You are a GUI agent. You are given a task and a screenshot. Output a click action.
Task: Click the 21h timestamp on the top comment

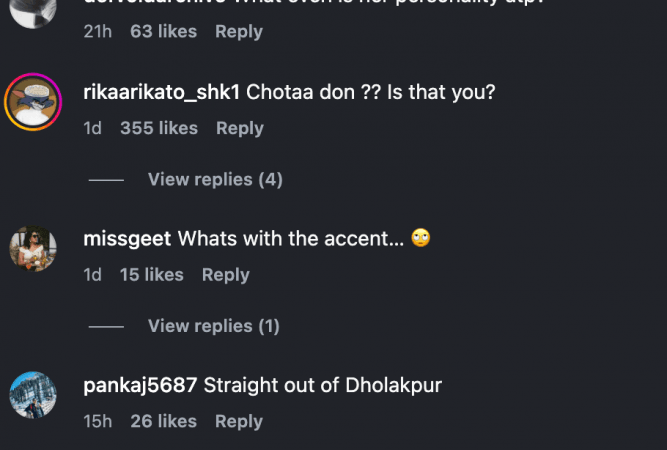[98, 32]
